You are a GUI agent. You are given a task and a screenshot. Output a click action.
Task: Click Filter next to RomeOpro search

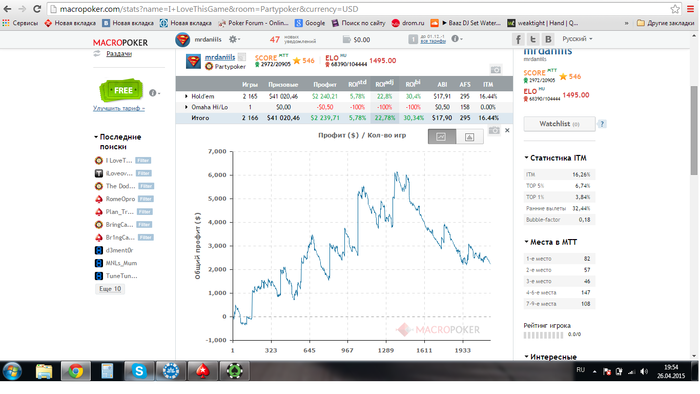[146, 199]
